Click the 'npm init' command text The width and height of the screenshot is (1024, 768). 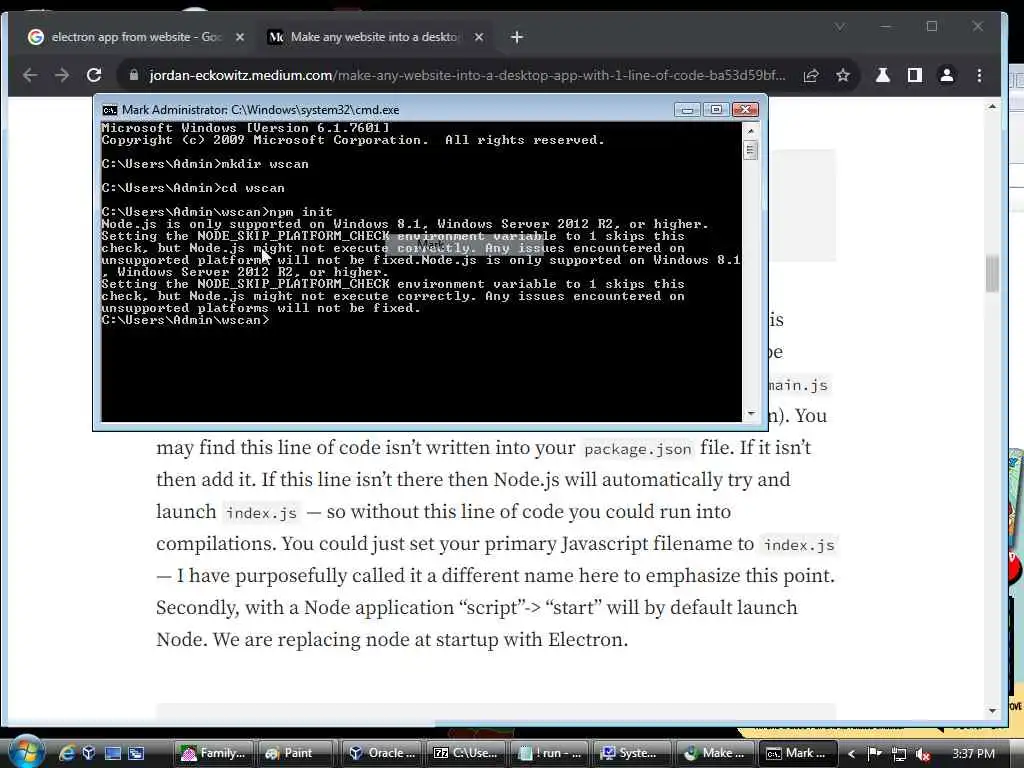point(301,212)
